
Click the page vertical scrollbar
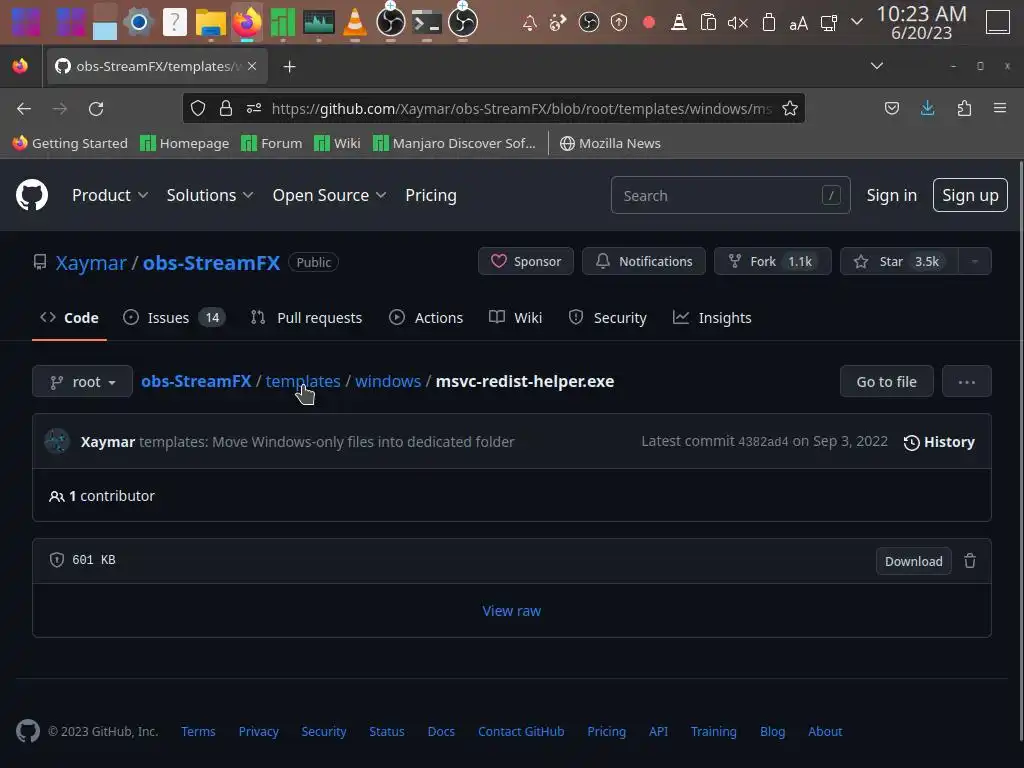[x=1020, y=451]
